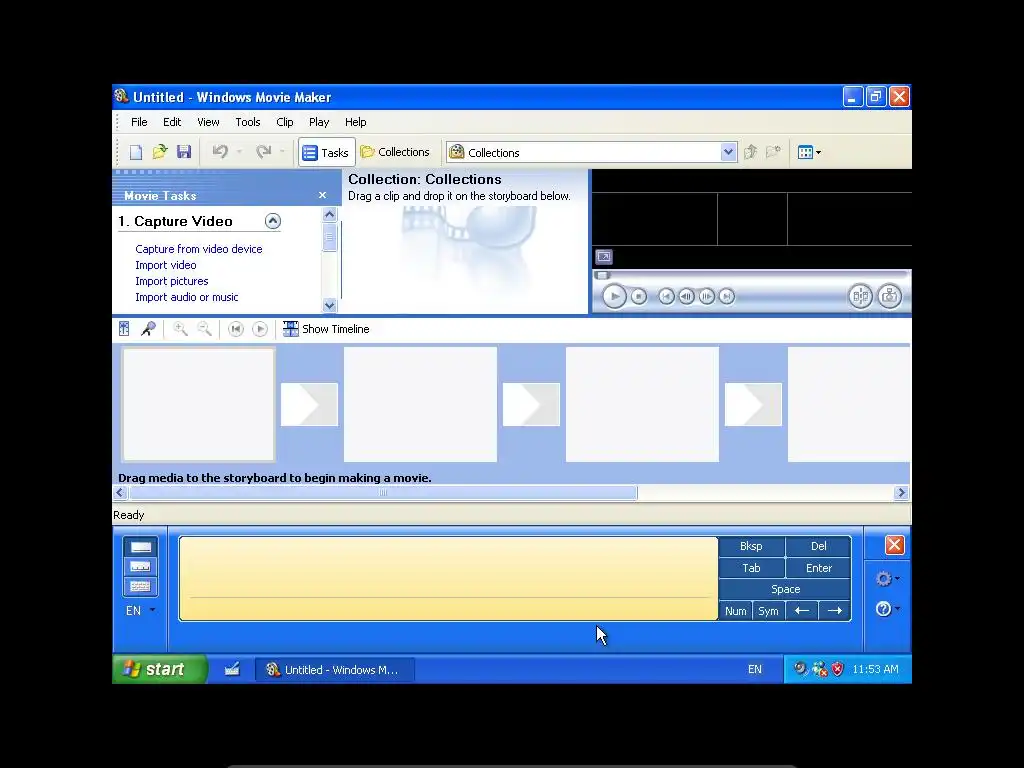This screenshot has height=768, width=1024.
Task: Select the writing pad mode icon
Action: (140, 547)
